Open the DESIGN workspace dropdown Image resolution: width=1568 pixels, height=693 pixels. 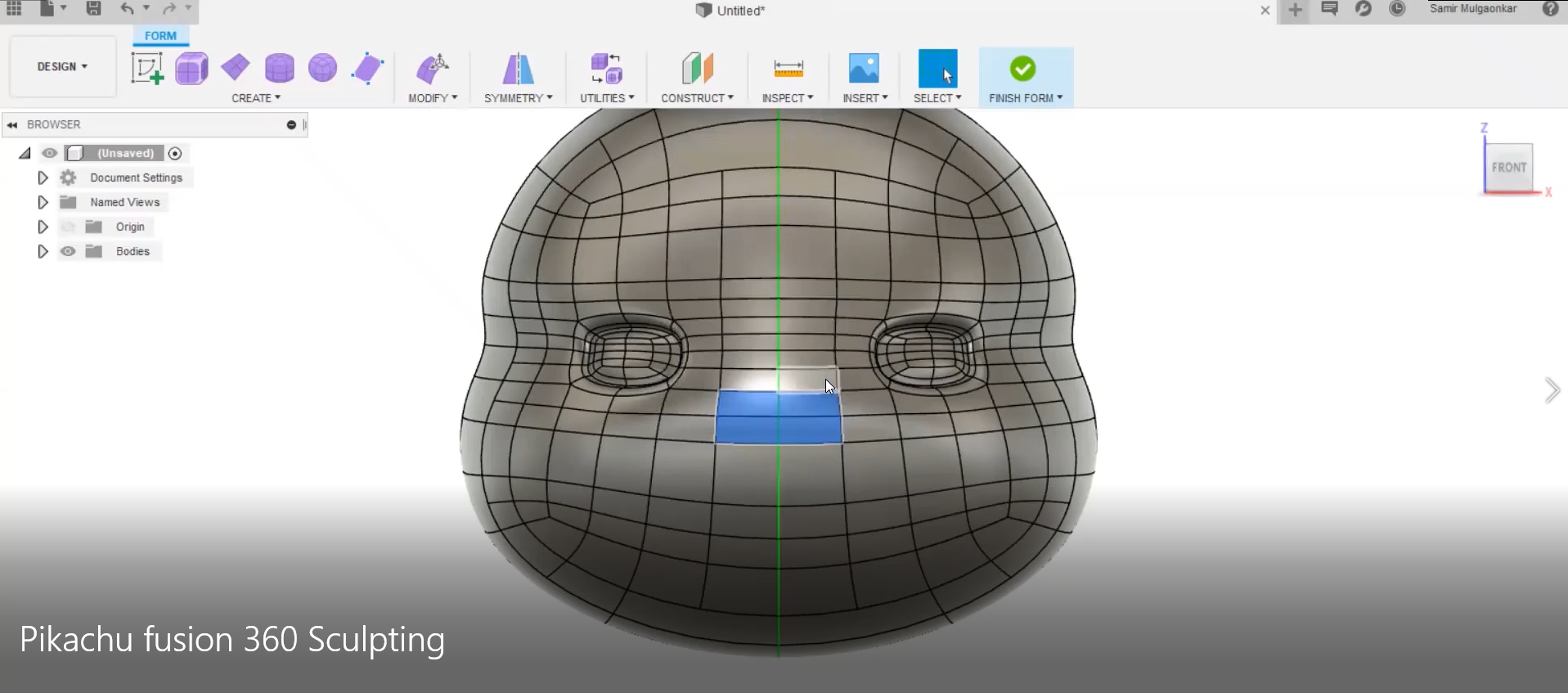[62, 66]
